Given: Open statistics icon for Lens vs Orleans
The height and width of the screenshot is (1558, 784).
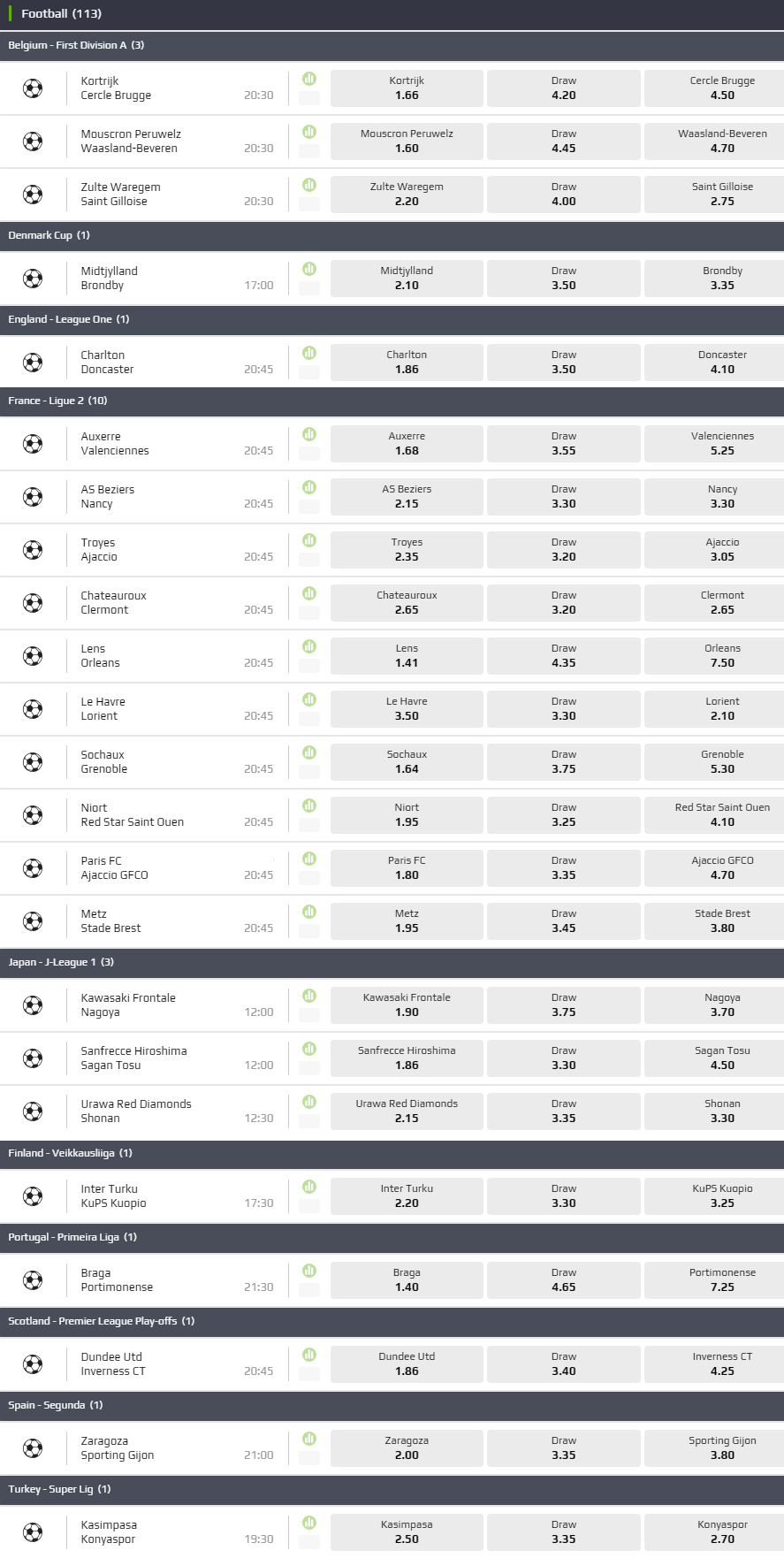Looking at the screenshot, I should (x=309, y=646).
